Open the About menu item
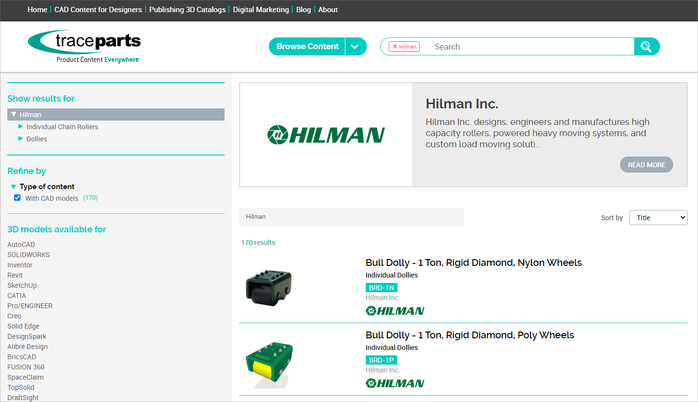Viewport: 698px width, 402px height. point(328,9)
